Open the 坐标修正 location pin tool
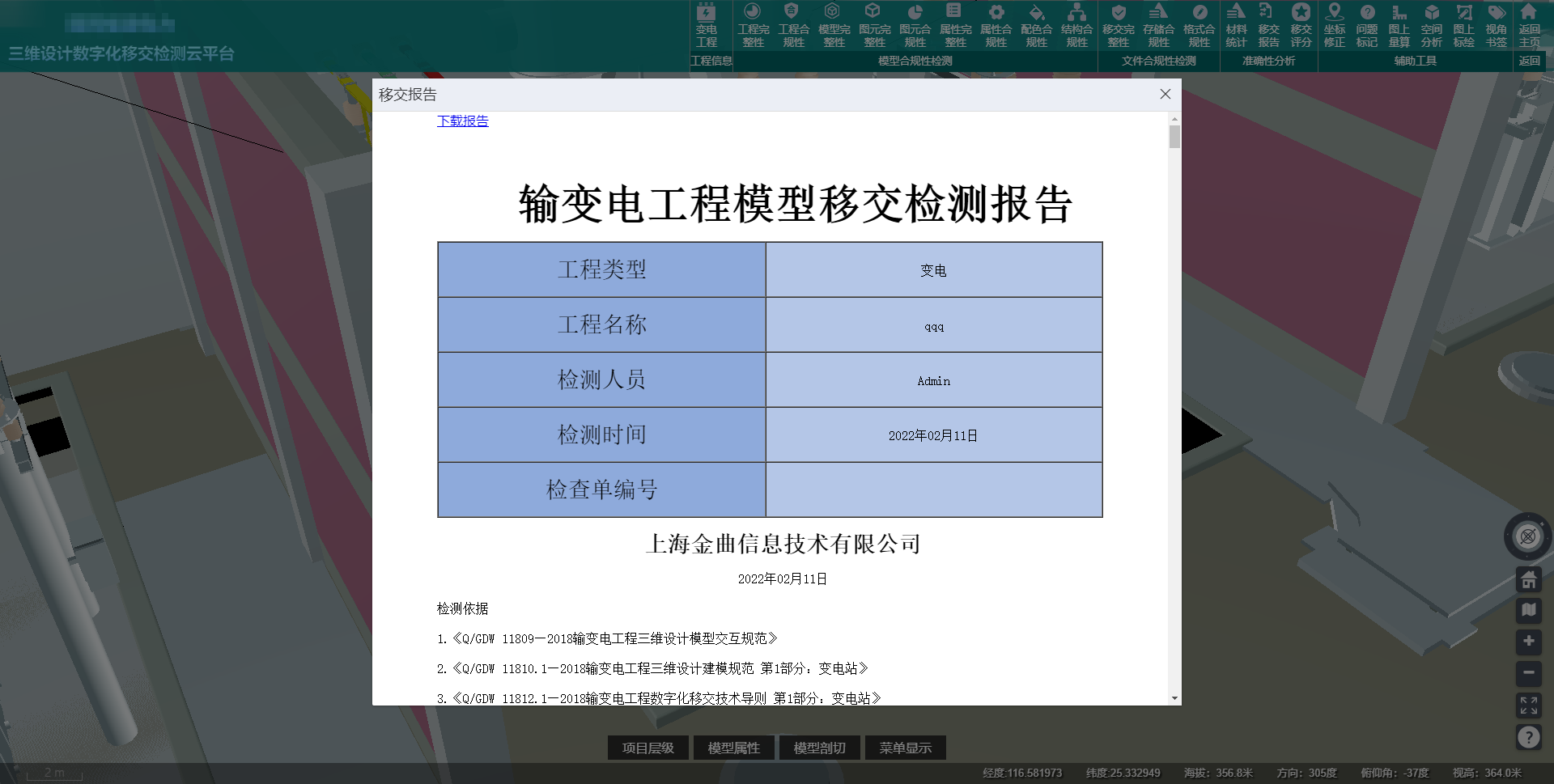This screenshot has width=1554, height=784. click(1334, 26)
